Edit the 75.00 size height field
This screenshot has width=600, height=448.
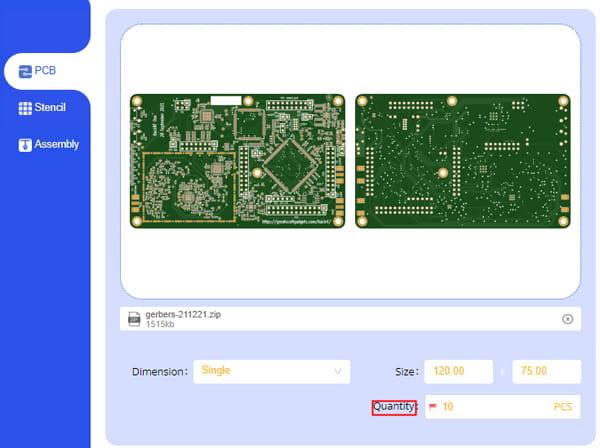546,371
